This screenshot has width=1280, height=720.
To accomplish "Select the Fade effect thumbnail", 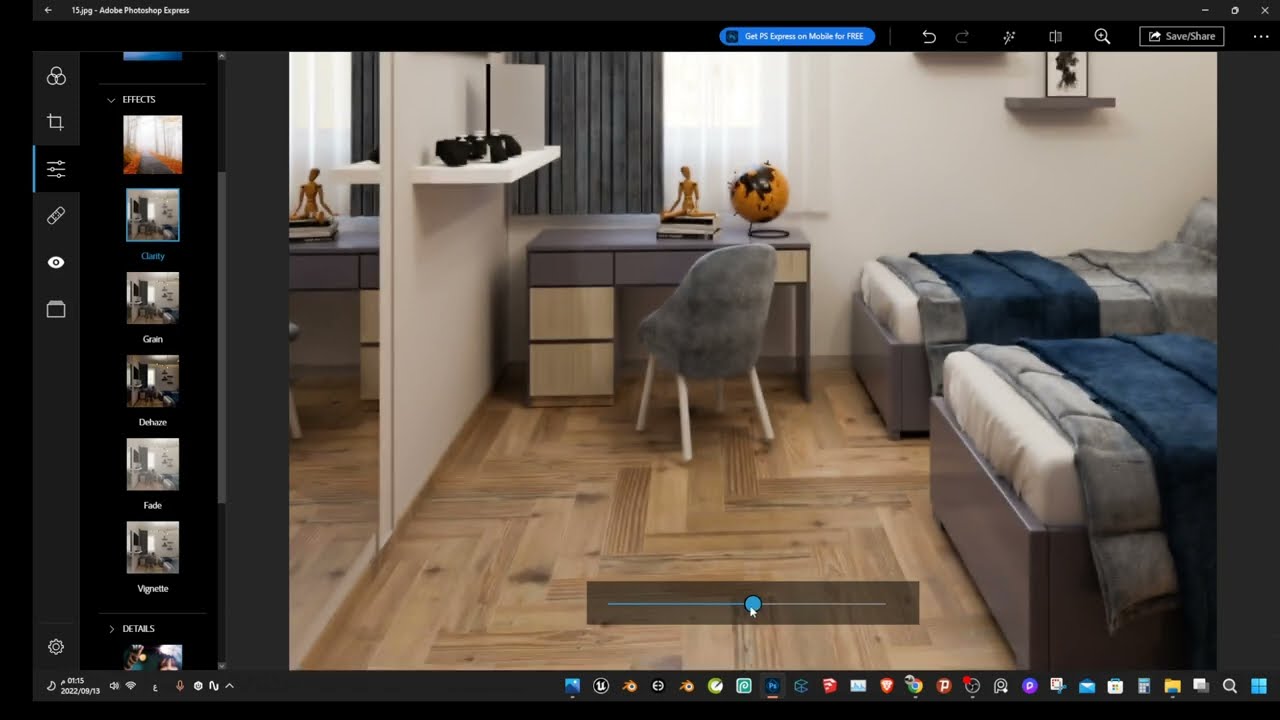I will click(x=153, y=464).
